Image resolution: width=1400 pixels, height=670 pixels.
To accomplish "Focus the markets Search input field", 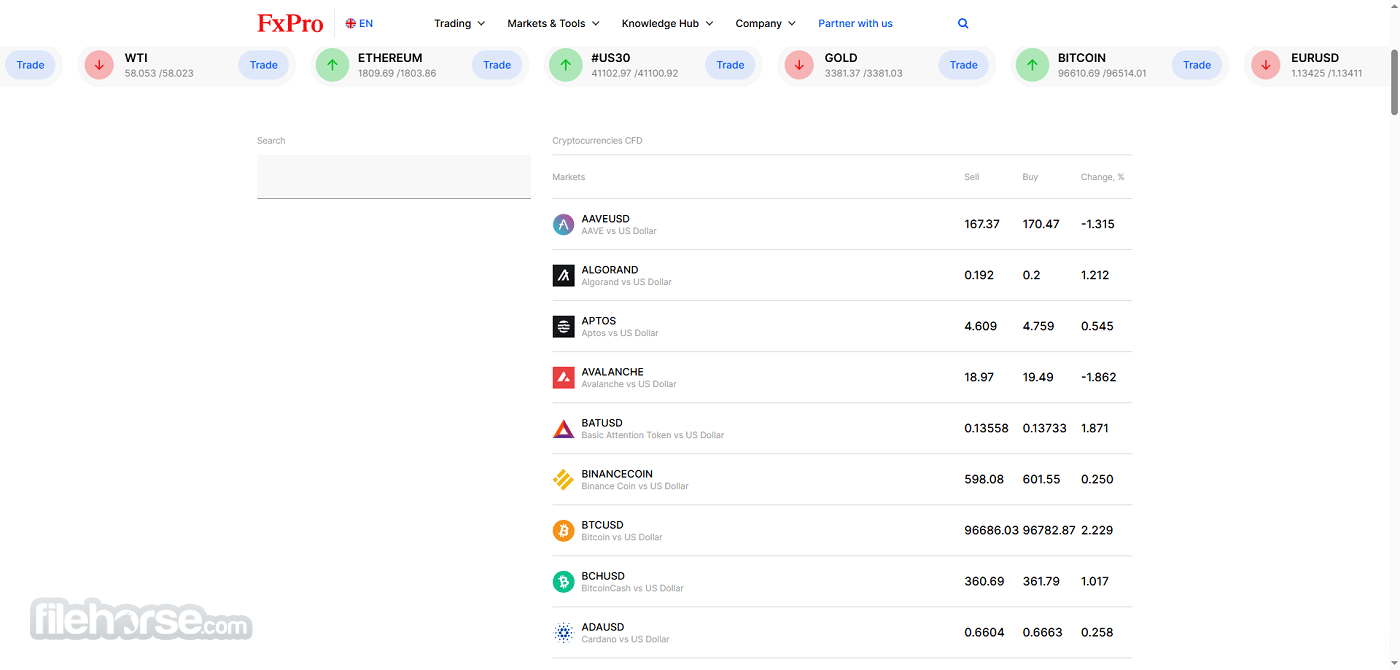I will pos(394,177).
